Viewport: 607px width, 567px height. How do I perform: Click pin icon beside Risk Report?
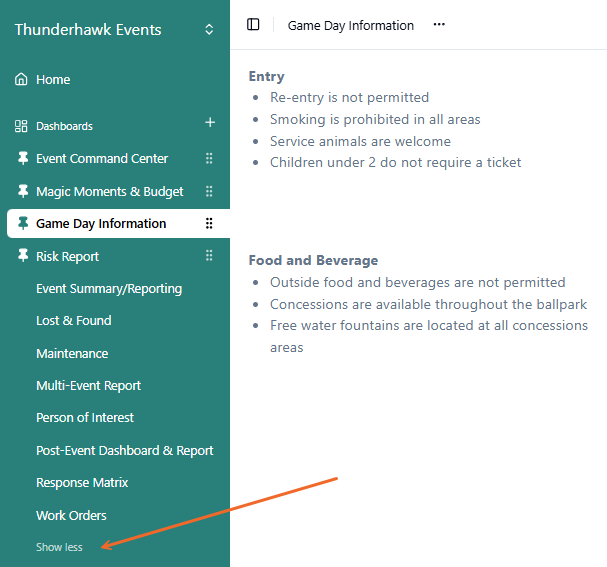tap(23, 256)
